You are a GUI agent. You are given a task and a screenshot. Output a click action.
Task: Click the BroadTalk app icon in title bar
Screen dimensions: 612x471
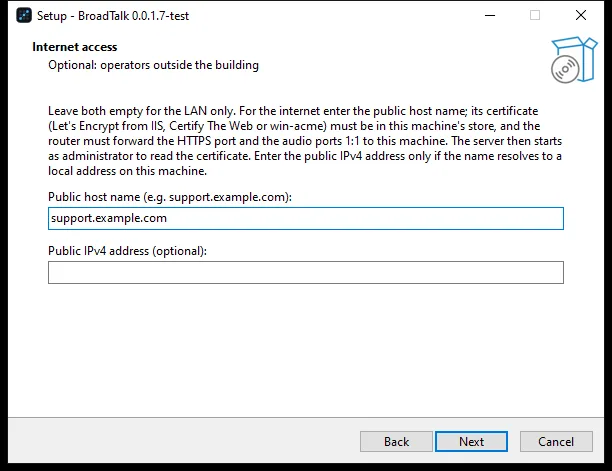pos(24,16)
